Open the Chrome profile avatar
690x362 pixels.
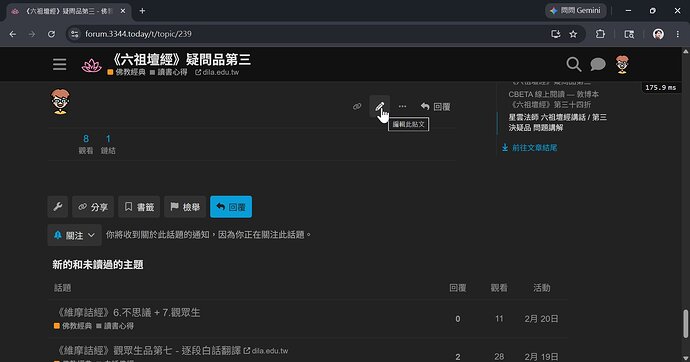[x=658, y=34]
